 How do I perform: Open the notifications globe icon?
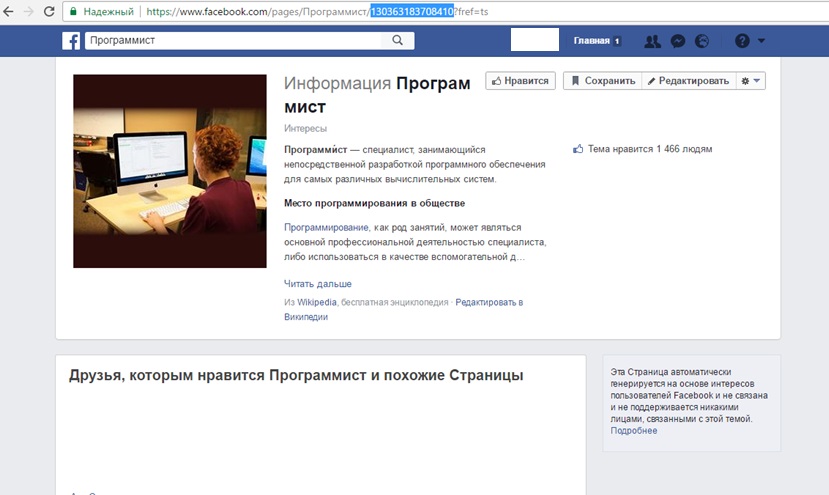click(702, 41)
